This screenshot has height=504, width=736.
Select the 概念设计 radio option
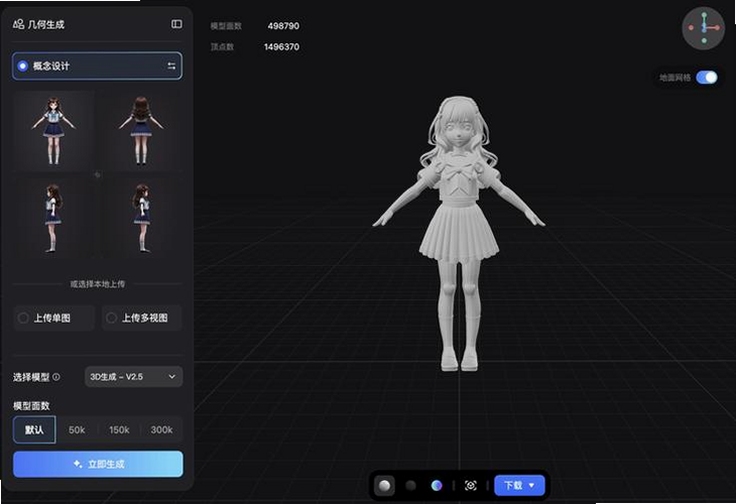click(x=23, y=66)
